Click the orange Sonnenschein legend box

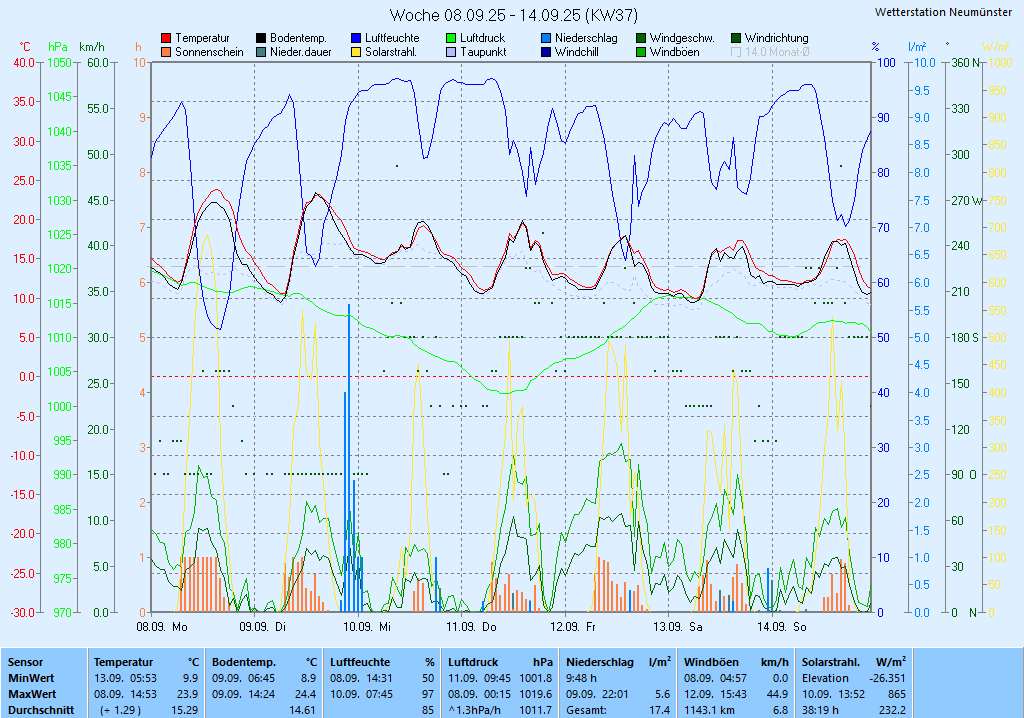166,52
